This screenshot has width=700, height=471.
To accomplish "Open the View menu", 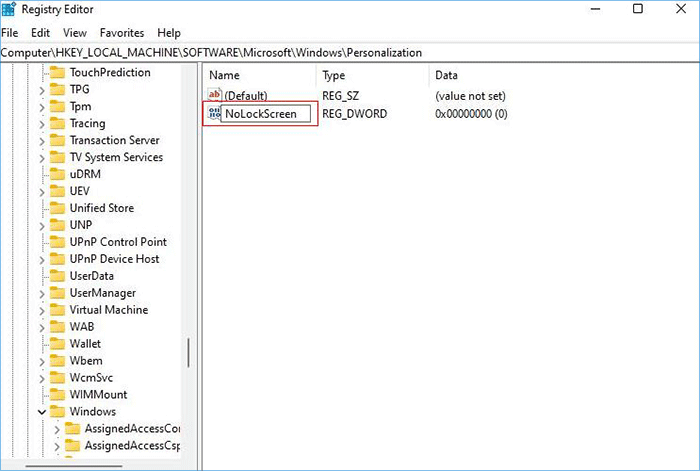I will coord(75,33).
